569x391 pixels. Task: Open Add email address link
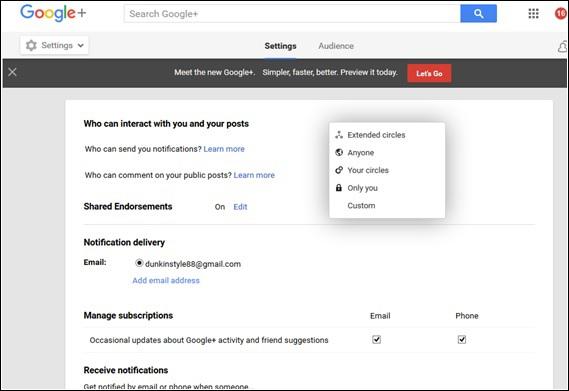pyautogui.click(x=166, y=280)
